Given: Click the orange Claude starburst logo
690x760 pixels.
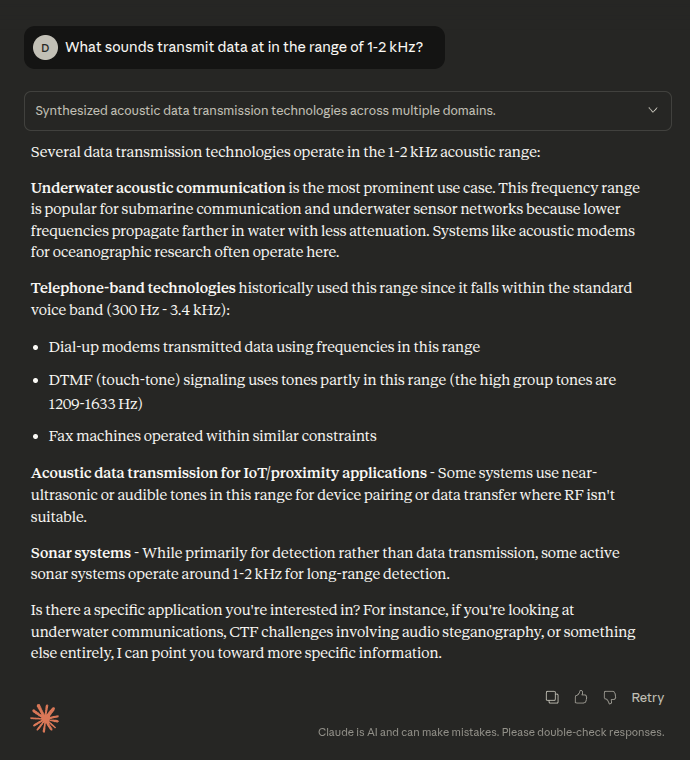Looking at the screenshot, I should click(45, 718).
